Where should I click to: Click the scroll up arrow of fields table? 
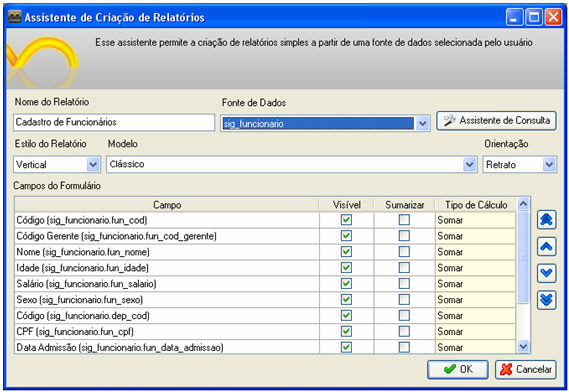pyautogui.click(x=523, y=204)
